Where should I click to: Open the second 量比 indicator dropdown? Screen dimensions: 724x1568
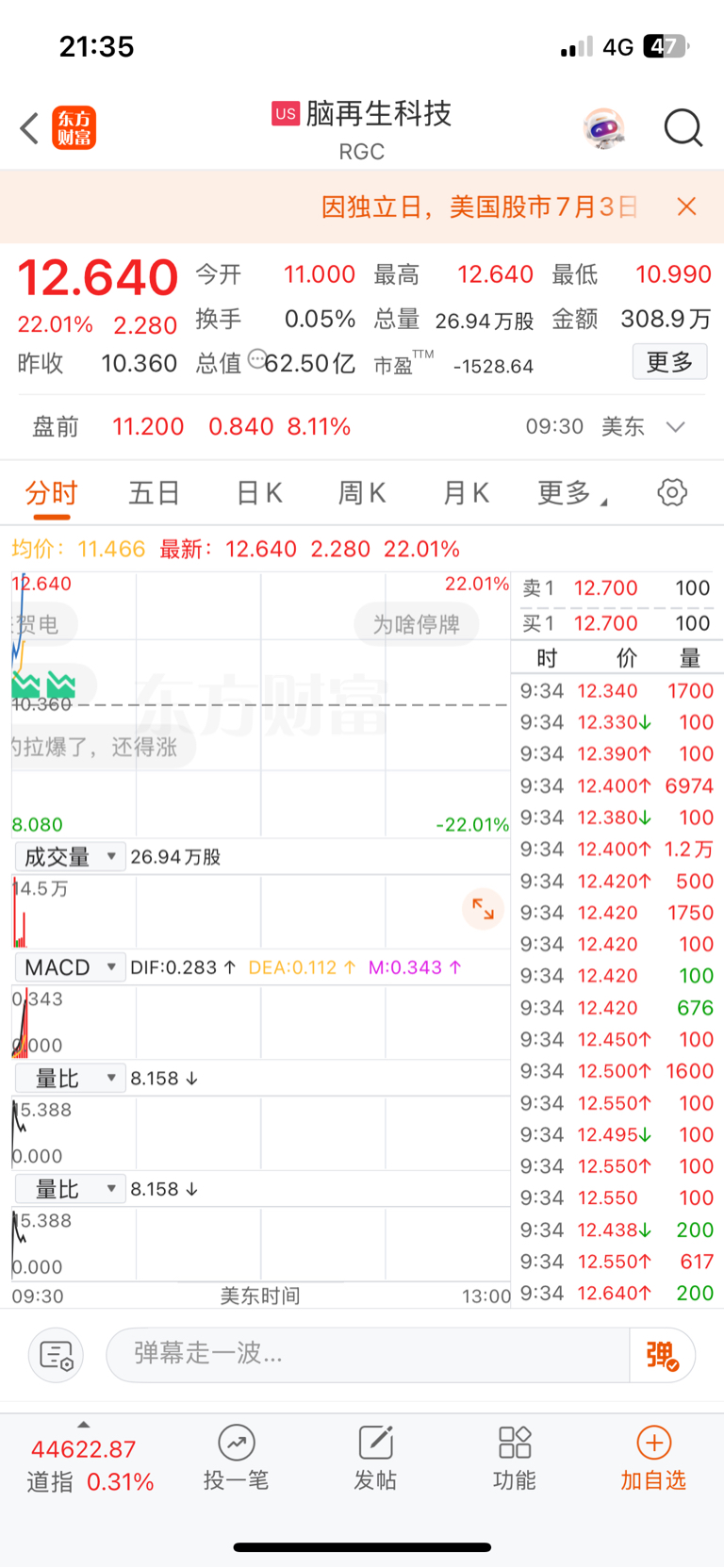pos(70,1189)
